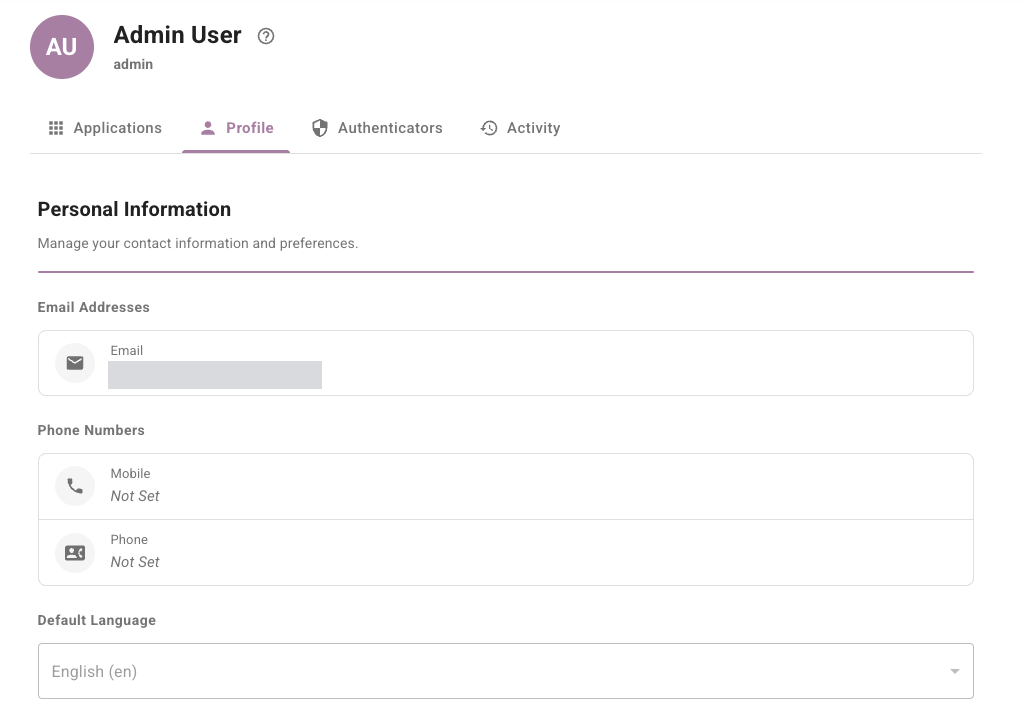Switch to the Applications tab

pyautogui.click(x=105, y=128)
